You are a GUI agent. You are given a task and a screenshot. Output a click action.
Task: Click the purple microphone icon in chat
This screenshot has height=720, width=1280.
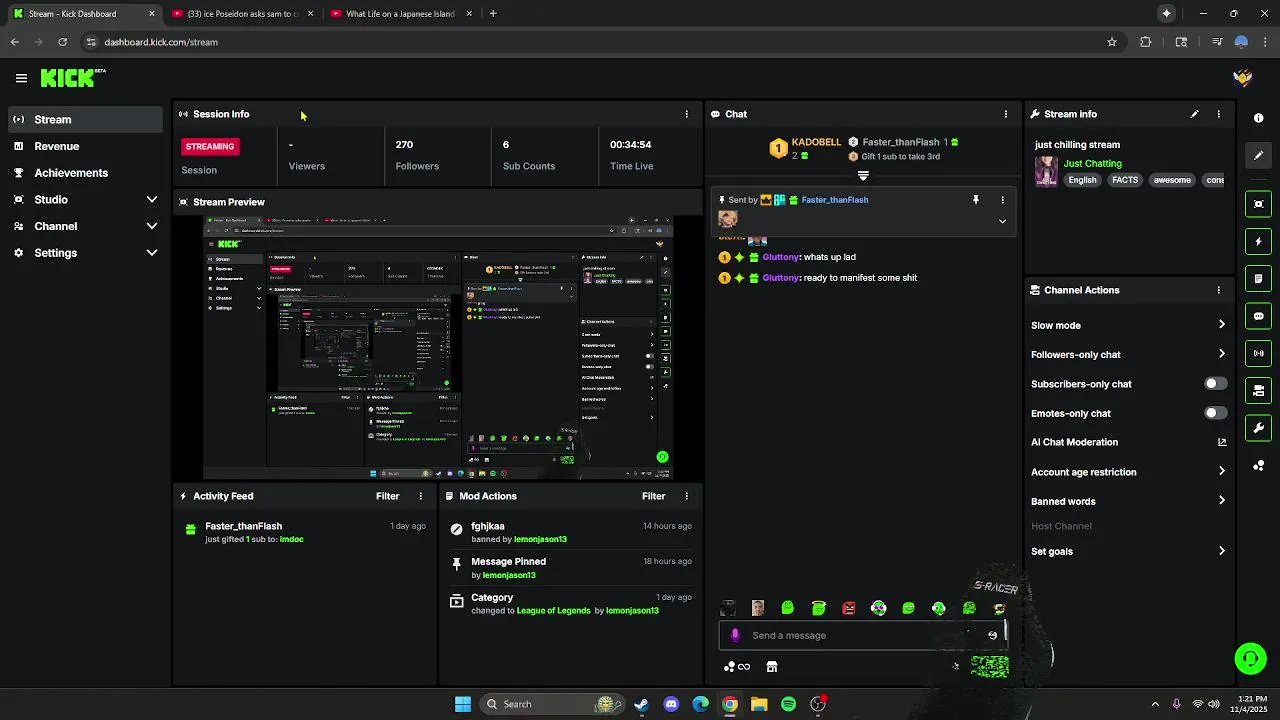pos(735,635)
